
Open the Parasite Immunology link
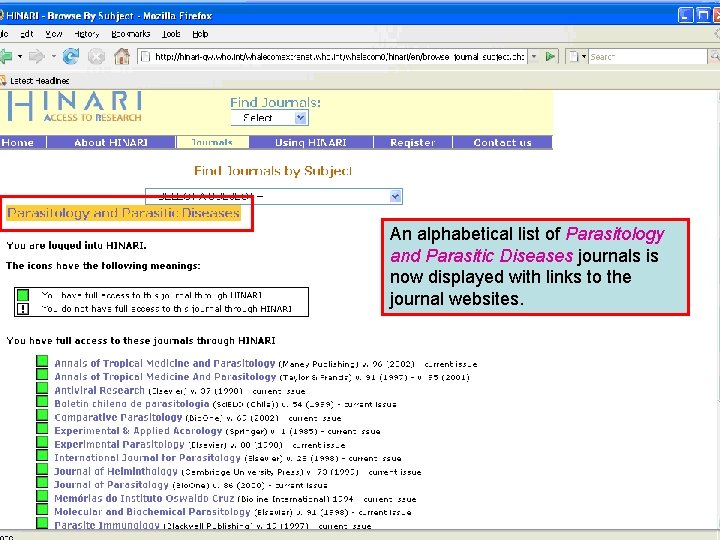(x=107, y=525)
